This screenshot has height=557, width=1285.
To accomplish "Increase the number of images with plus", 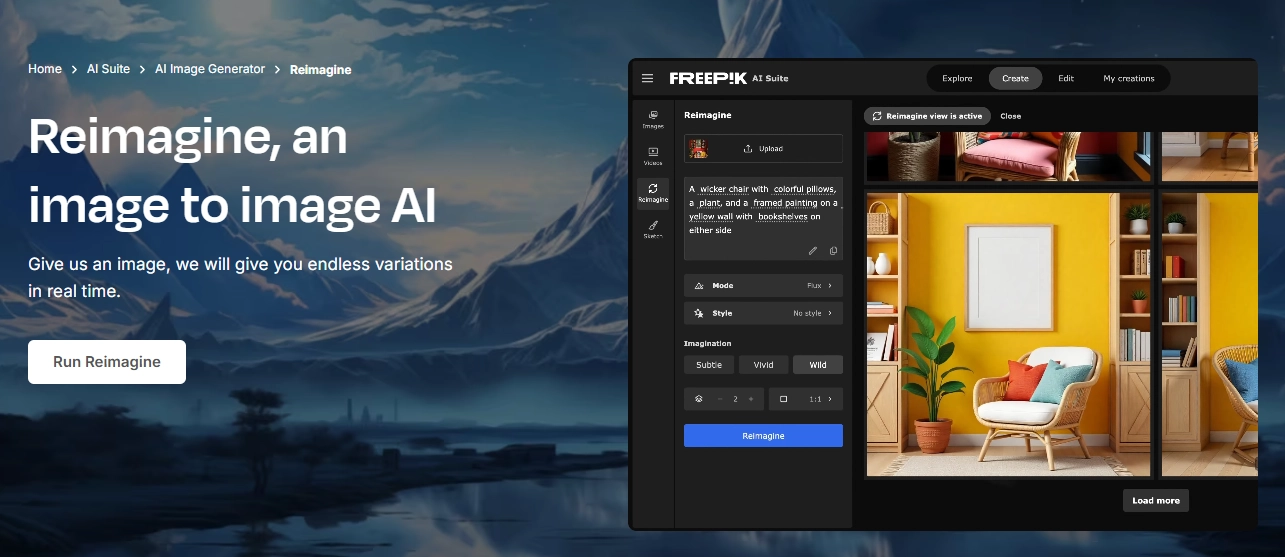I will click(751, 398).
